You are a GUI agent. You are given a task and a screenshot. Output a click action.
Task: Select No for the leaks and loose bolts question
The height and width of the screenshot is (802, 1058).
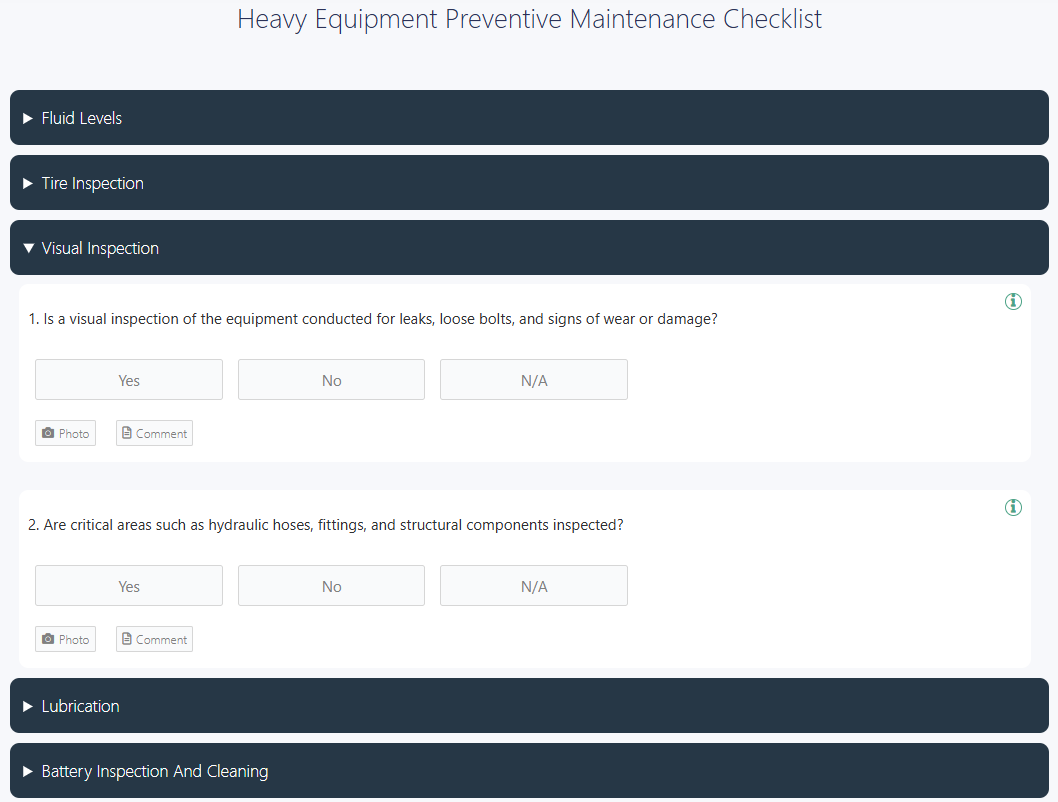click(331, 380)
